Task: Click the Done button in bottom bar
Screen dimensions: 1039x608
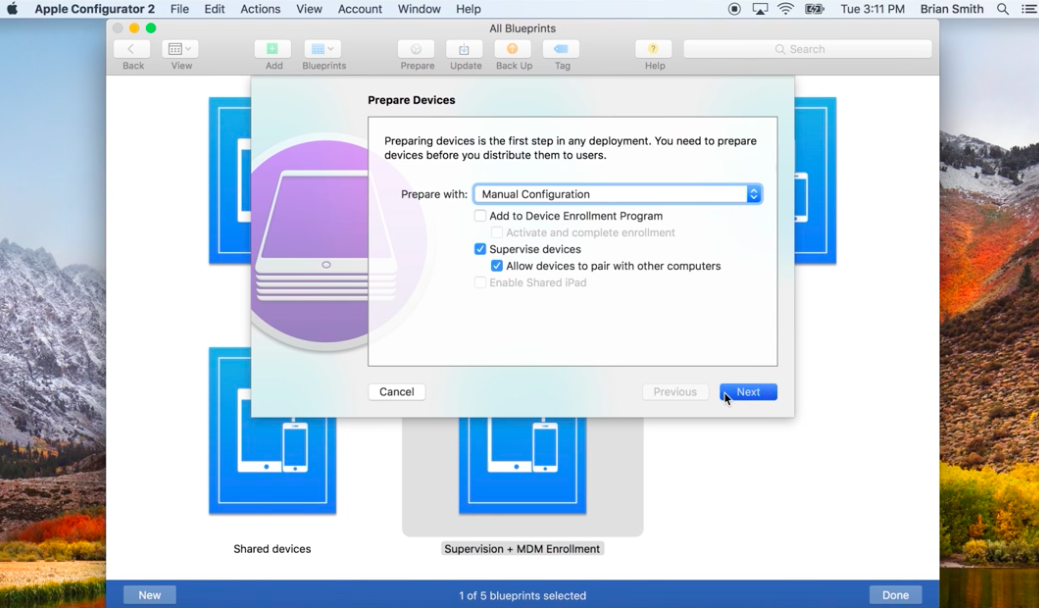Action: pyautogui.click(x=895, y=595)
